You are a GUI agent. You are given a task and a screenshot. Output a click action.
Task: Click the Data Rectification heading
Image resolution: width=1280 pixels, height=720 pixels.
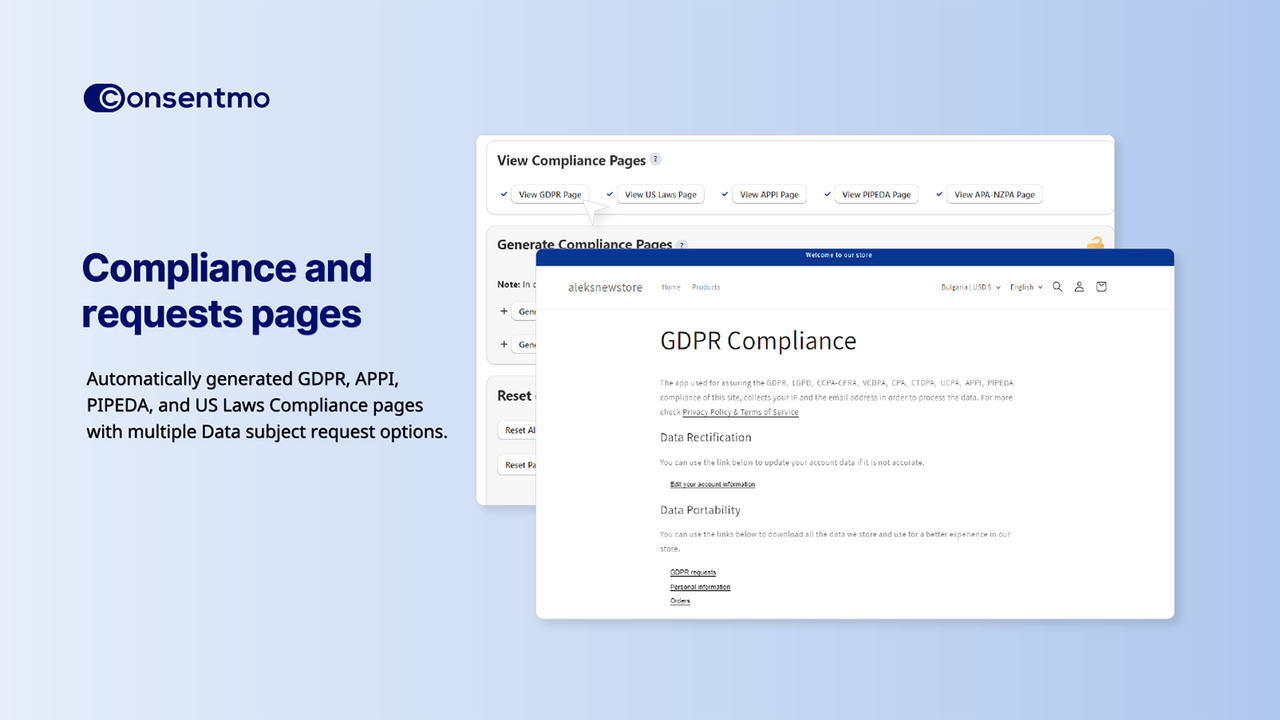706,437
